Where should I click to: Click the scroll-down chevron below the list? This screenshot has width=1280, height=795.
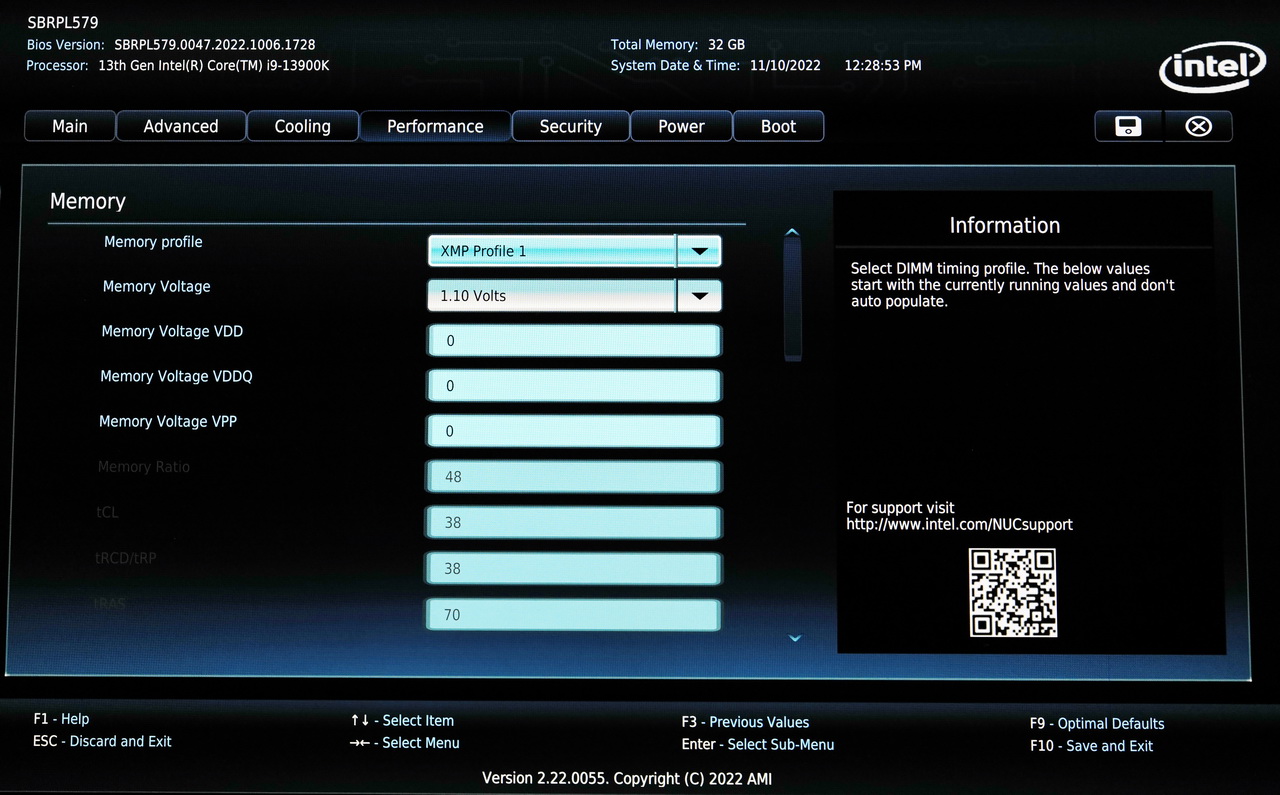point(795,638)
